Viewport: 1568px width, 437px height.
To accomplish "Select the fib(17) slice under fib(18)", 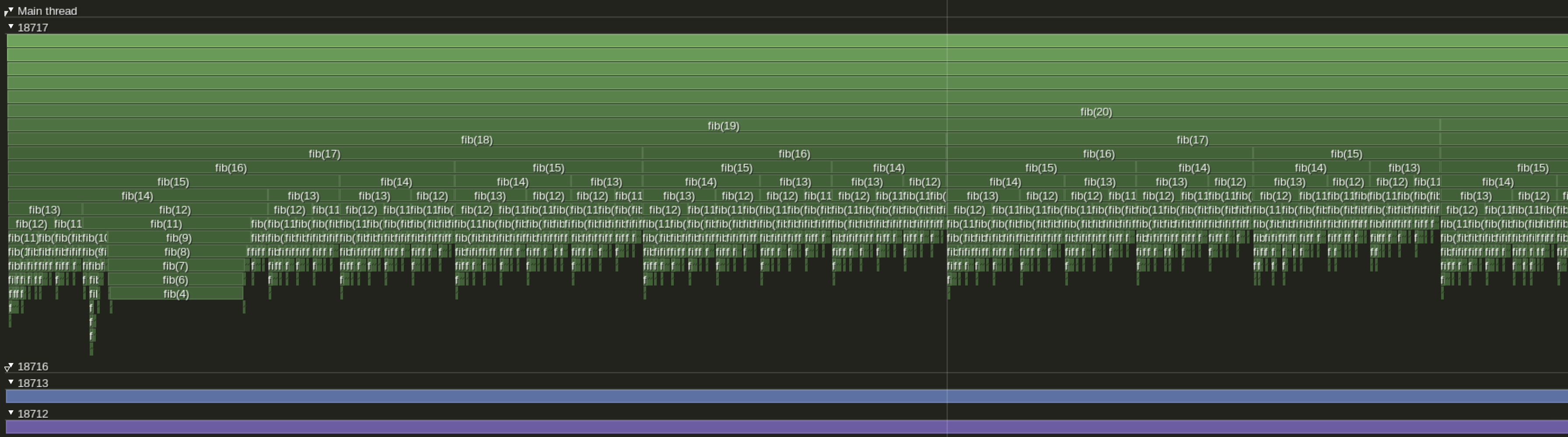I will click(325, 154).
